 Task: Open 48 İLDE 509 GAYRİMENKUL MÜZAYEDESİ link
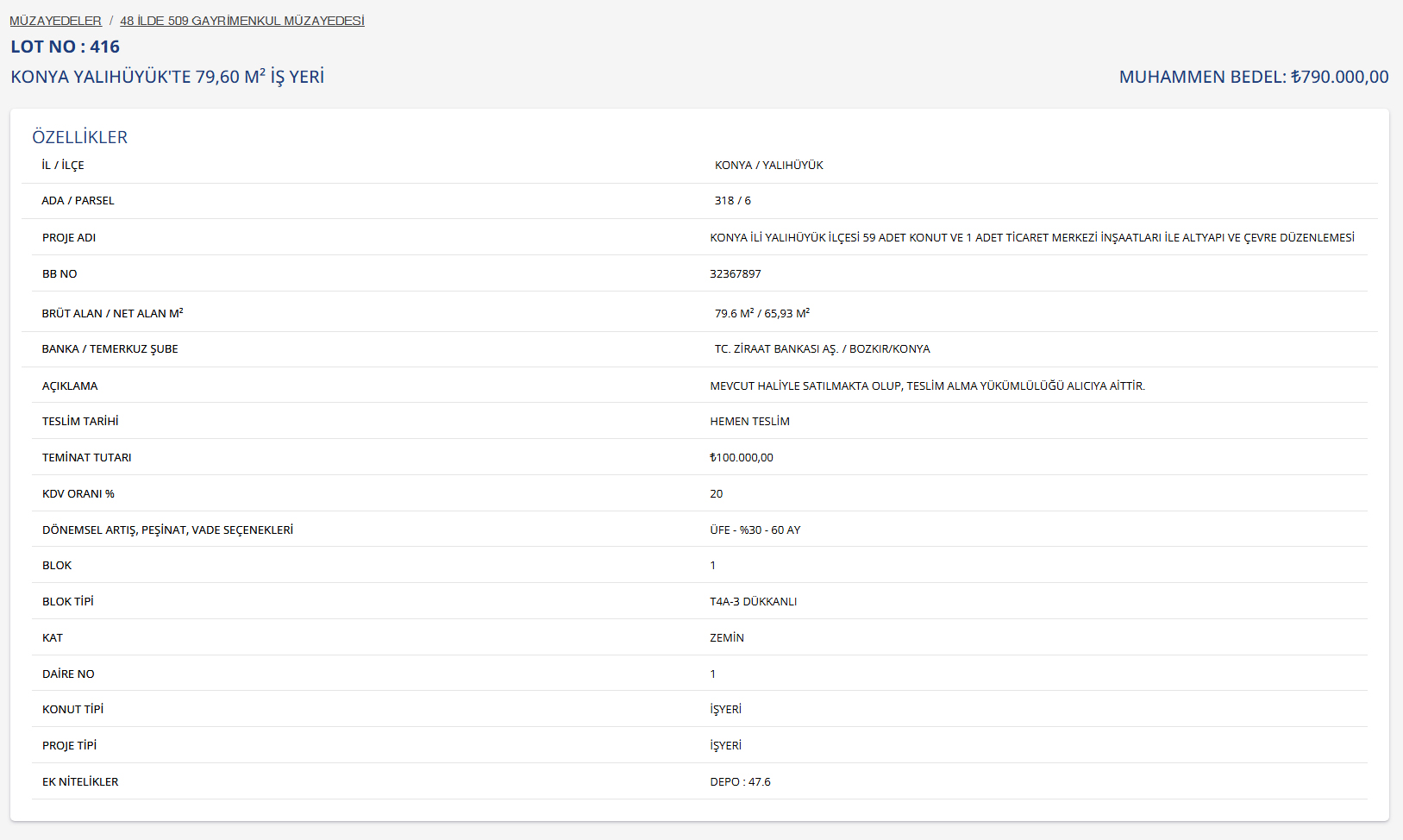coord(241,21)
